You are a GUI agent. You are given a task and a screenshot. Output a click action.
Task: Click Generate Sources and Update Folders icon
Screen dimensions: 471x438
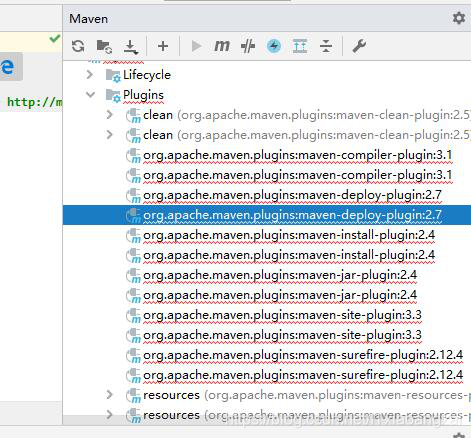[104, 46]
